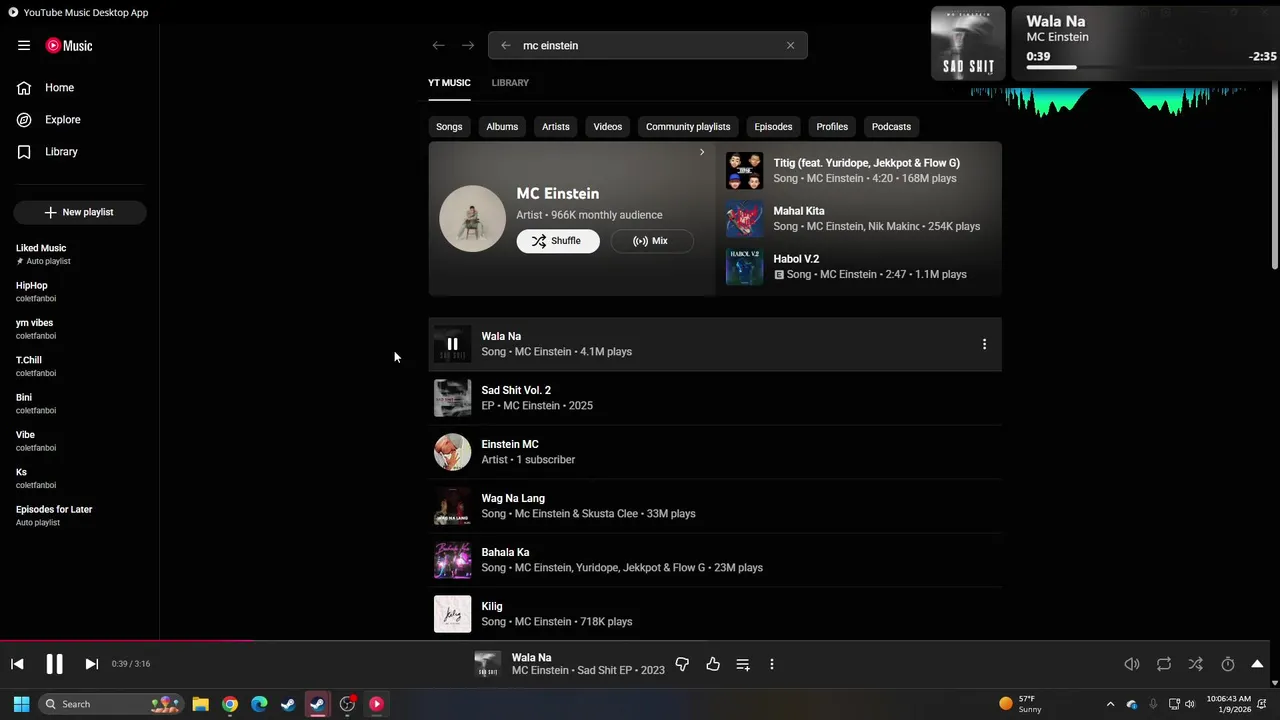The width and height of the screenshot is (1280, 720).
Task: Start the MC Einstein Mix
Action: click(651, 241)
